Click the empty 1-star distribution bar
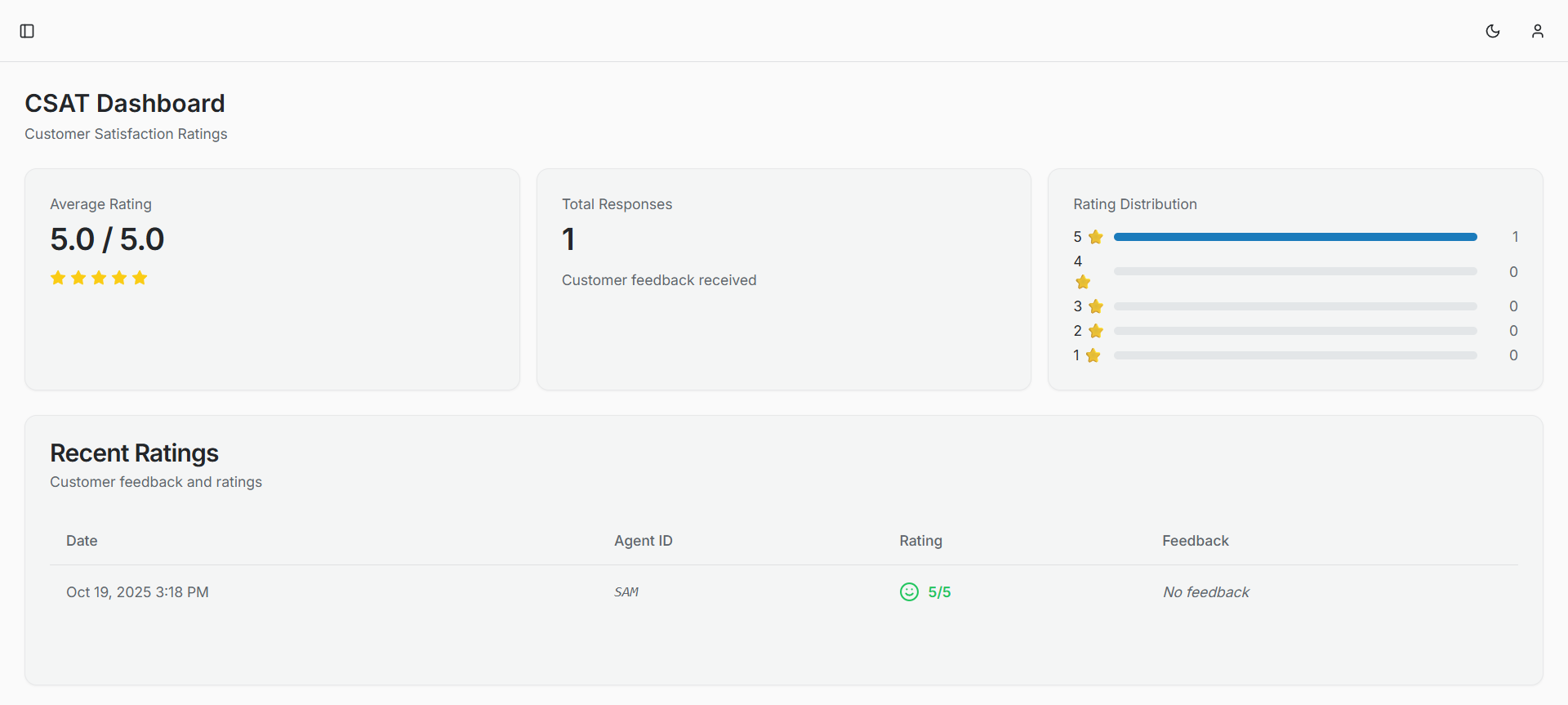1568x705 pixels. coord(1295,355)
